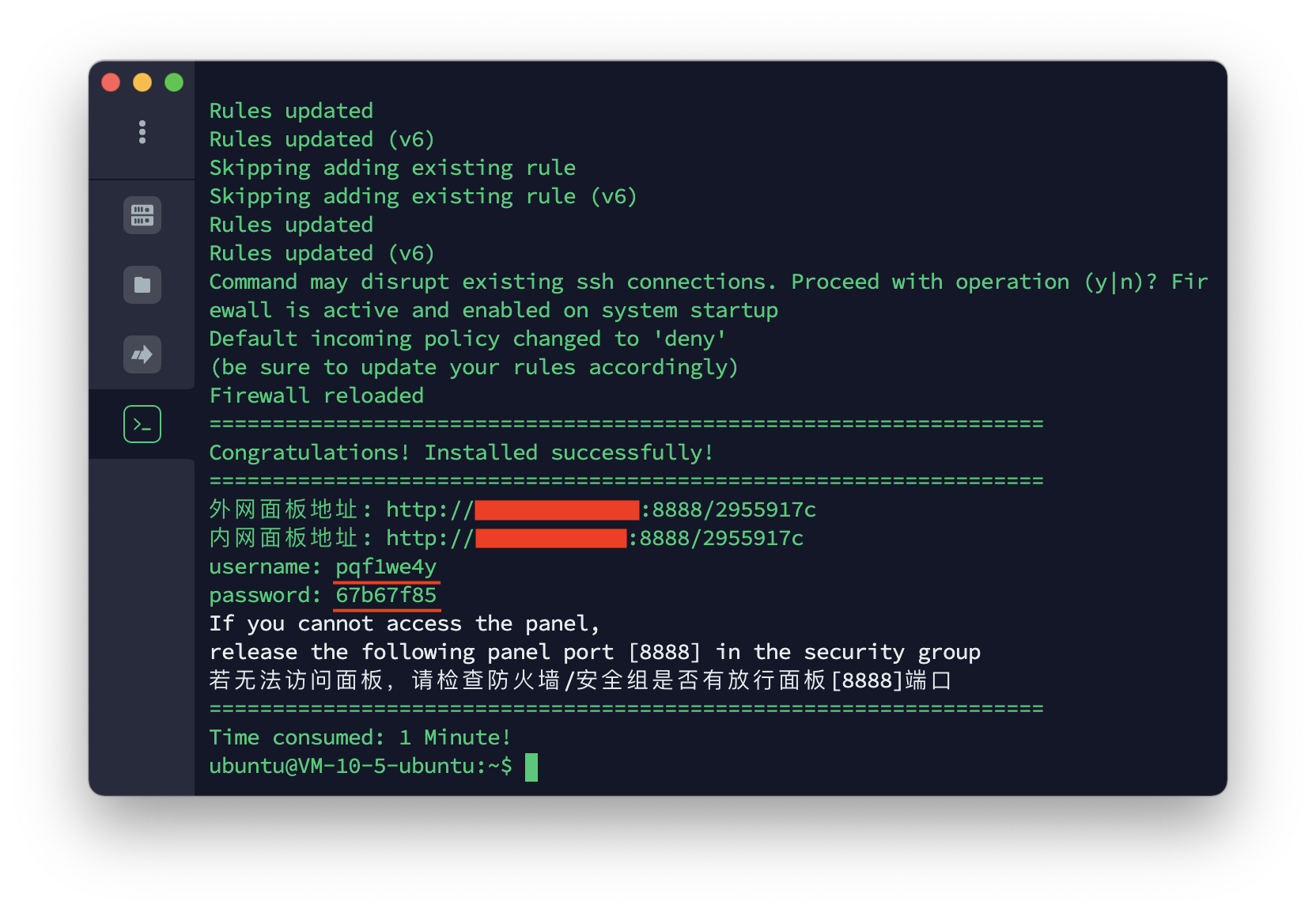The width and height of the screenshot is (1316, 913).
Task: Select the 'Time consumed: 1 Minute!' line
Action: 358,737
